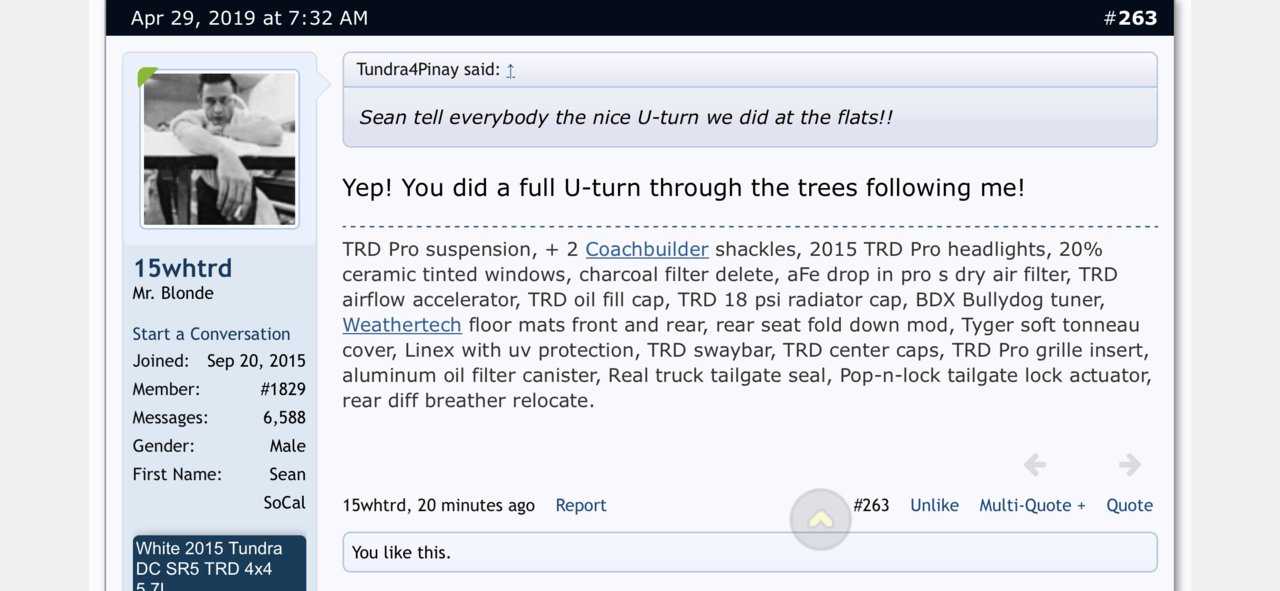Open the Weathertech link in signature
Image resolution: width=1280 pixels, height=591 pixels.
pos(402,325)
